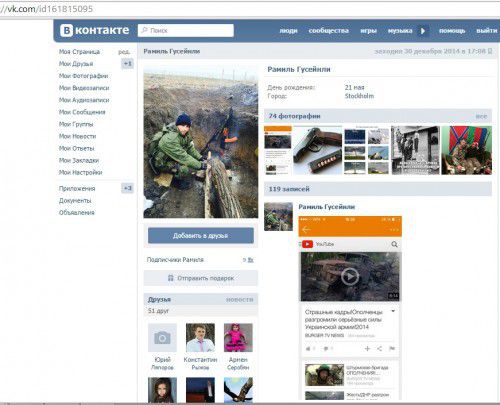
Task: Click post author name Рамиль Гусейнли
Action: [x=327, y=207]
